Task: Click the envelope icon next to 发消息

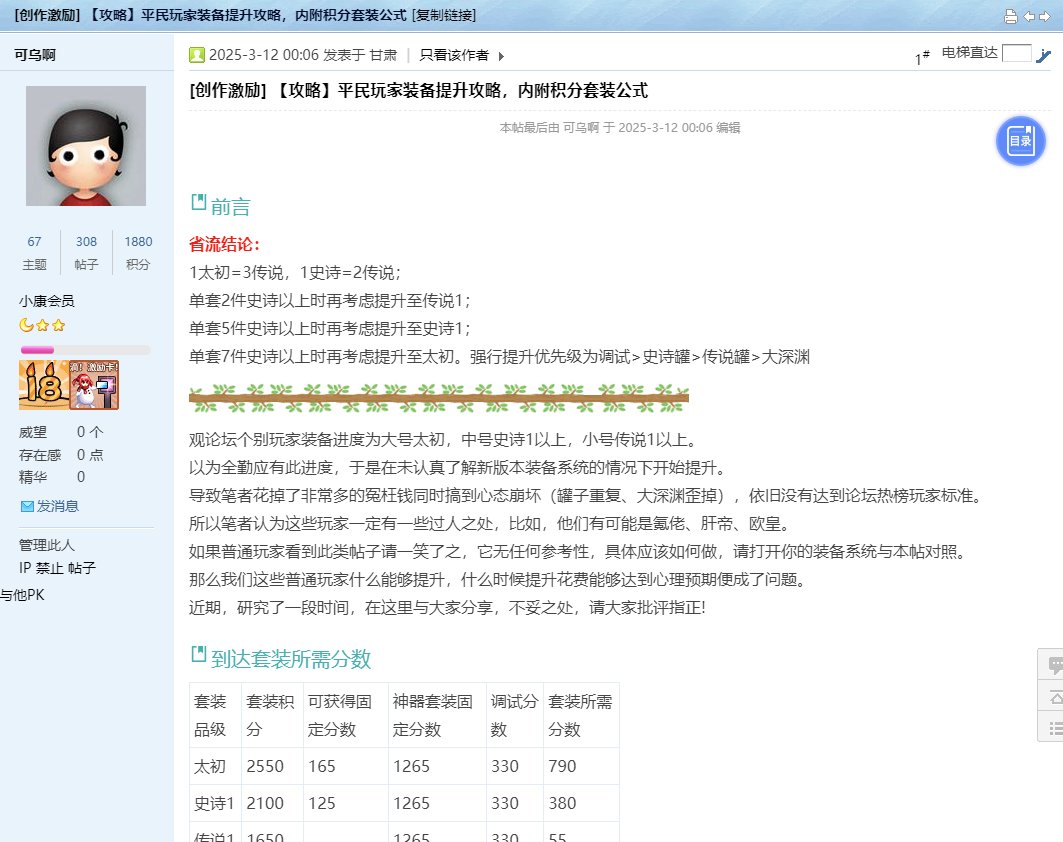Action: click(27, 506)
